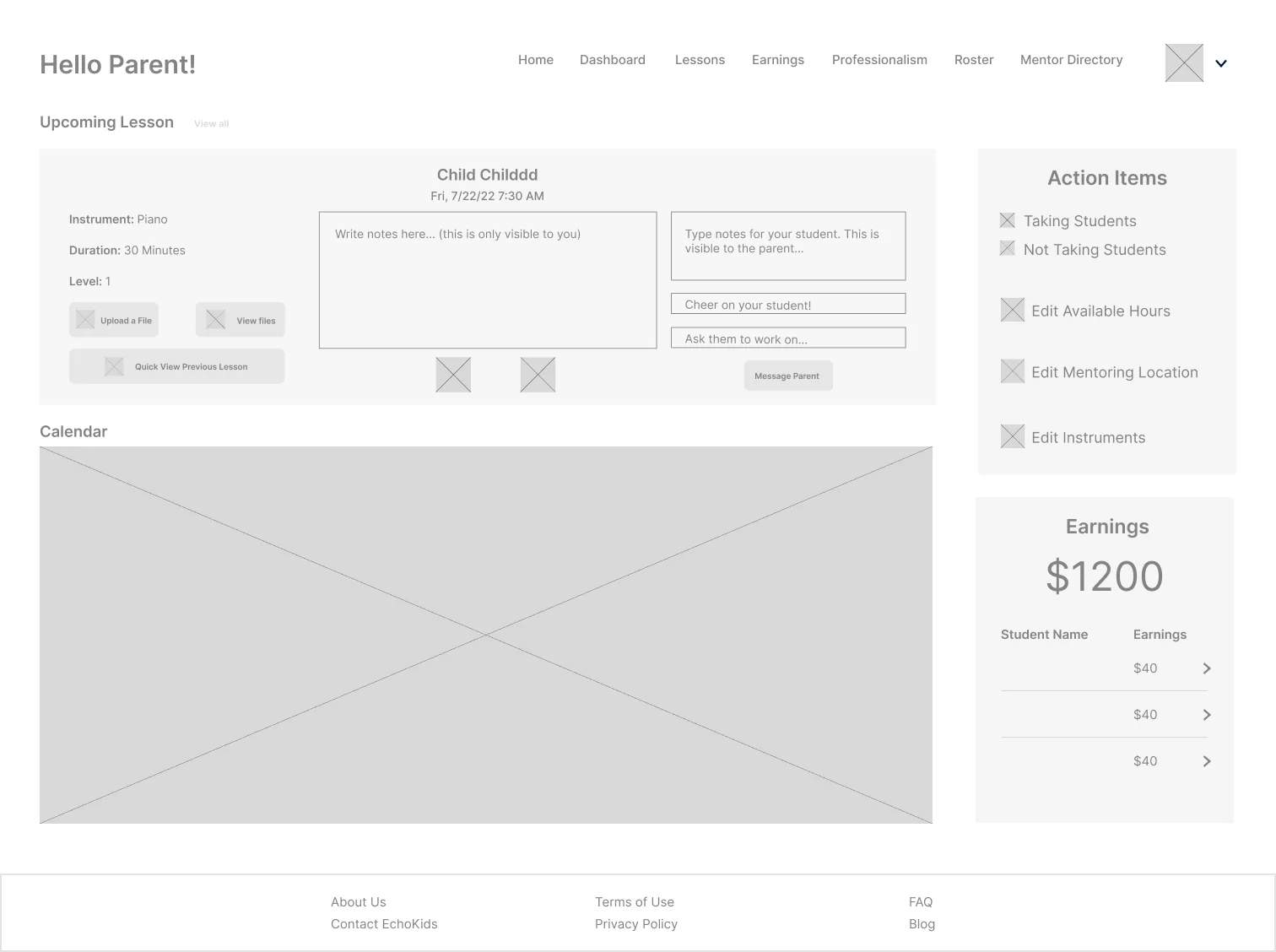1276x952 pixels.
Task: Go to the Home nav item
Action: point(536,60)
